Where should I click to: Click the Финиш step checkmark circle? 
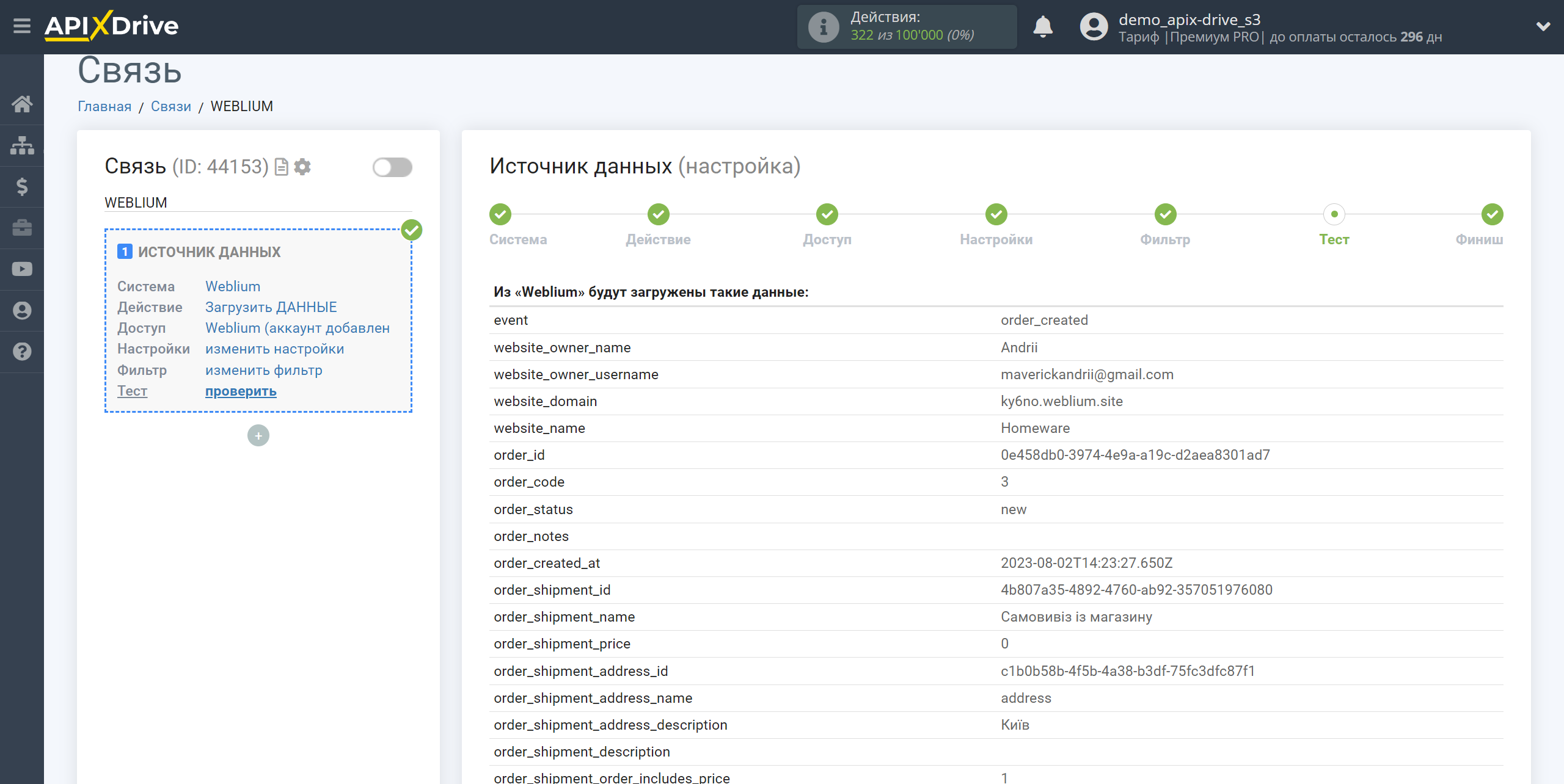click(x=1493, y=214)
